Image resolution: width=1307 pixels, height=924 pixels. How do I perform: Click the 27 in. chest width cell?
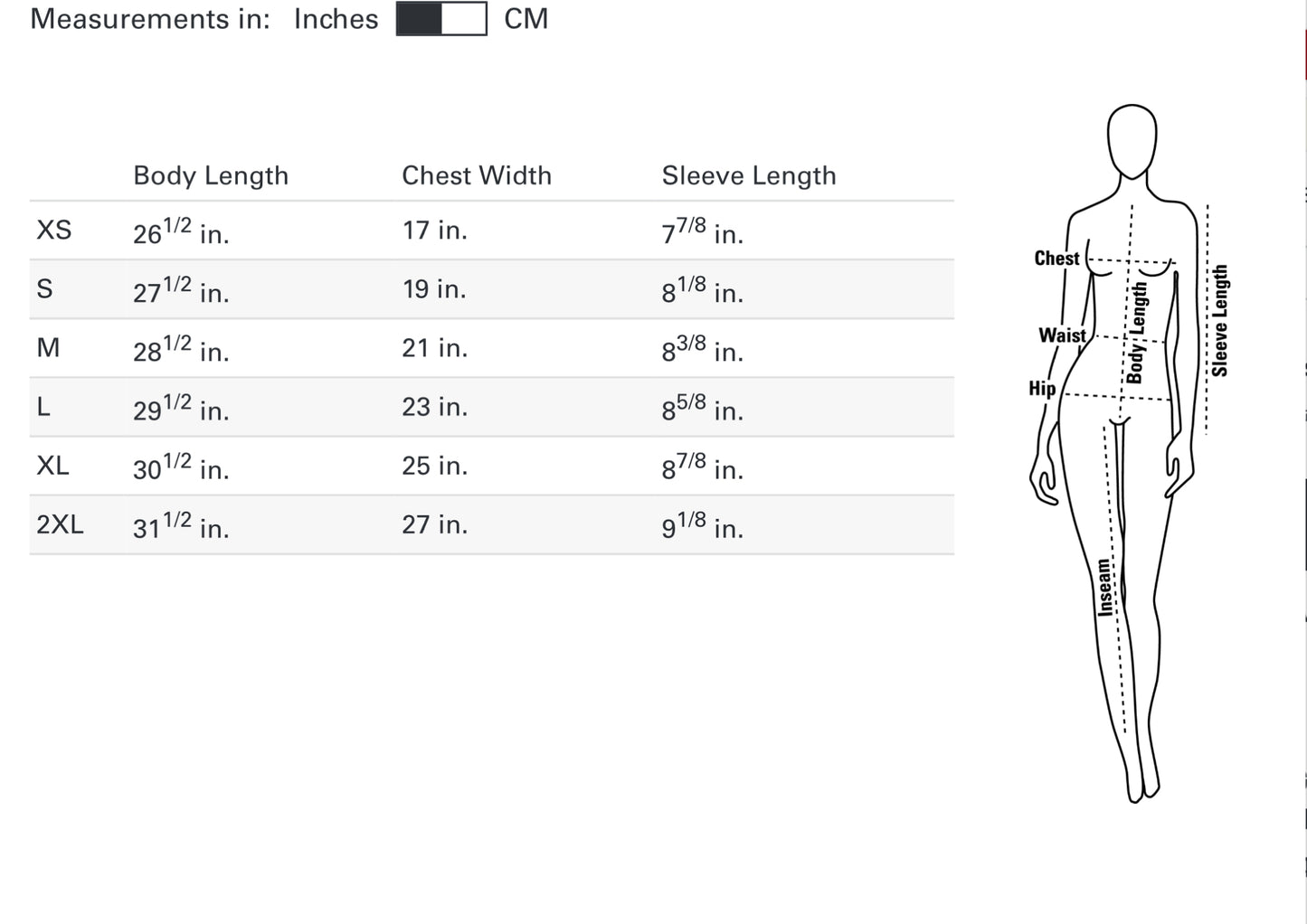[434, 524]
